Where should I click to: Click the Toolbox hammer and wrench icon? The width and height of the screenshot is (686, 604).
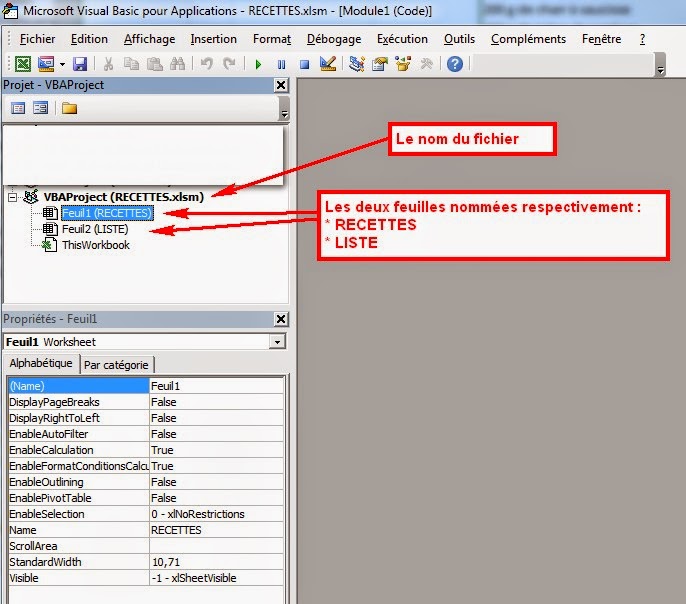426,64
